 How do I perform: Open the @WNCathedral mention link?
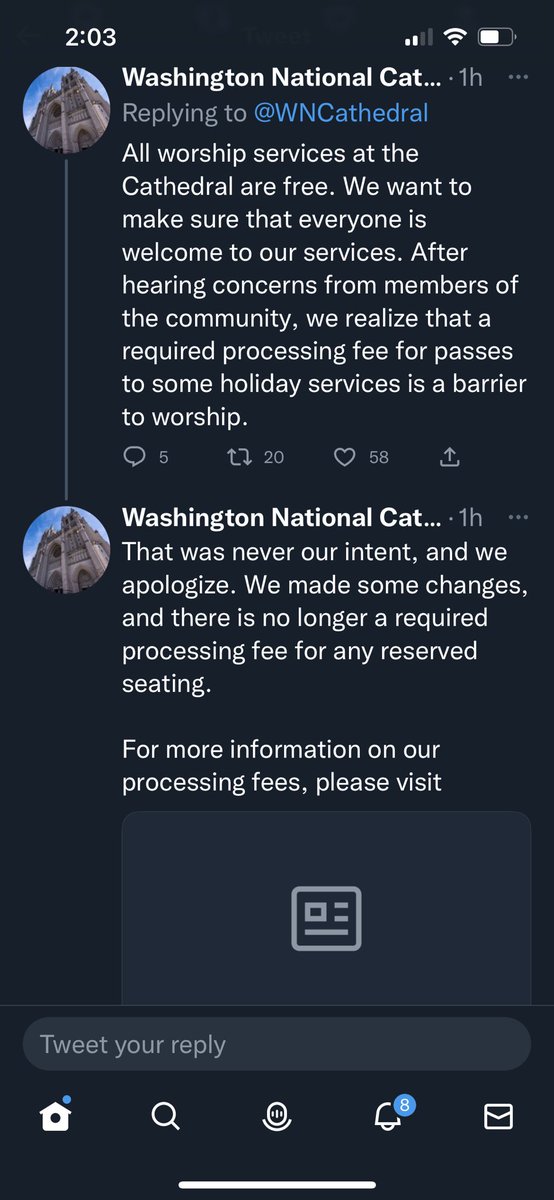(x=343, y=113)
